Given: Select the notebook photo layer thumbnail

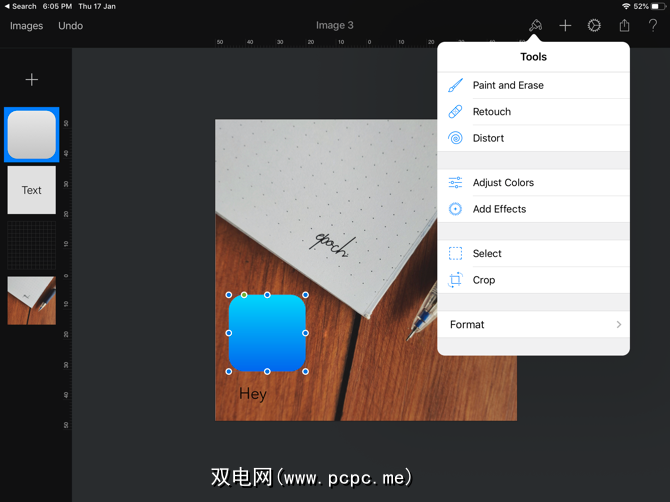Looking at the screenshot, I should click(x=32, y=300).
